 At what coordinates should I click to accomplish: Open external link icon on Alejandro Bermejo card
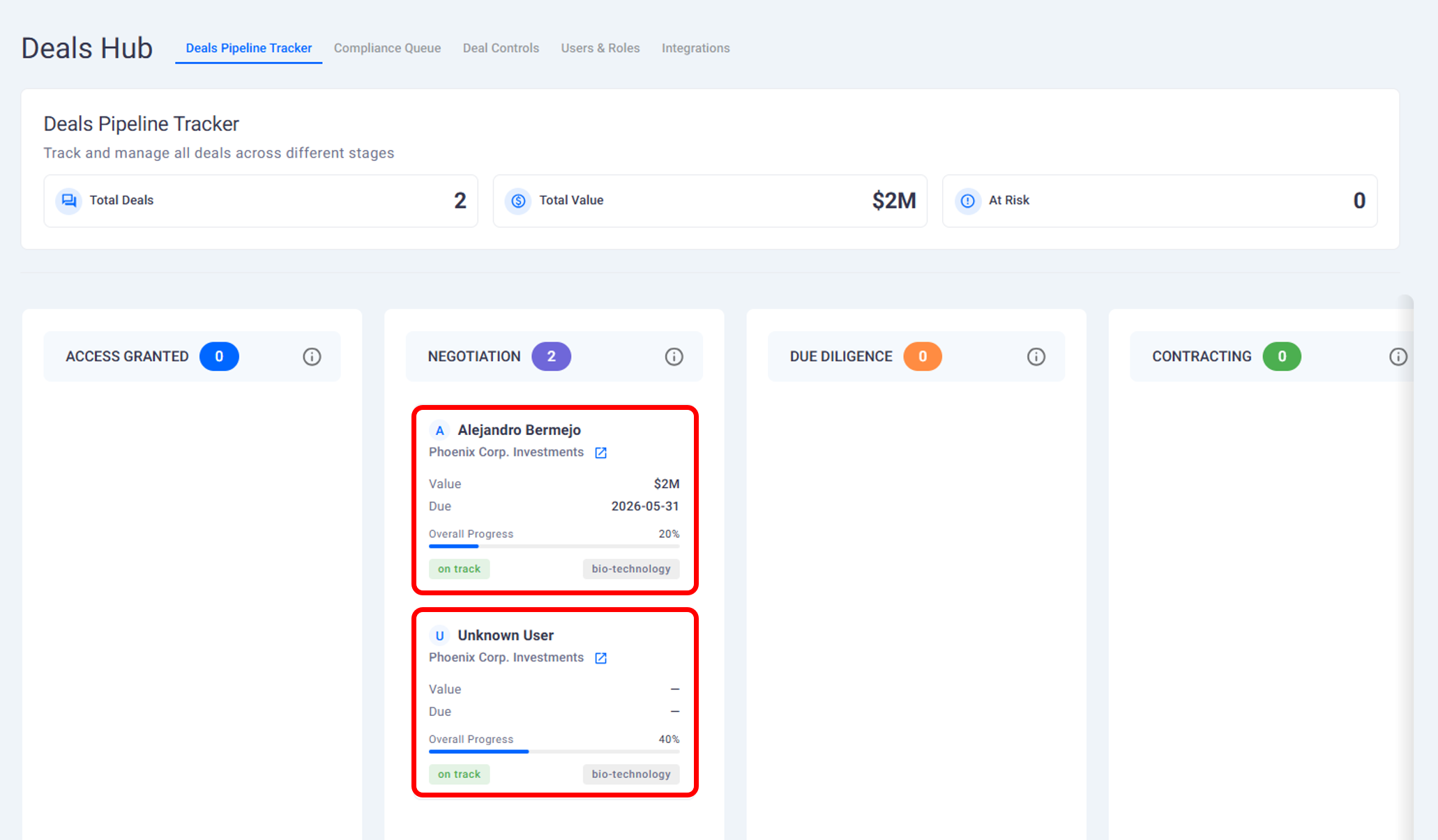600,453
